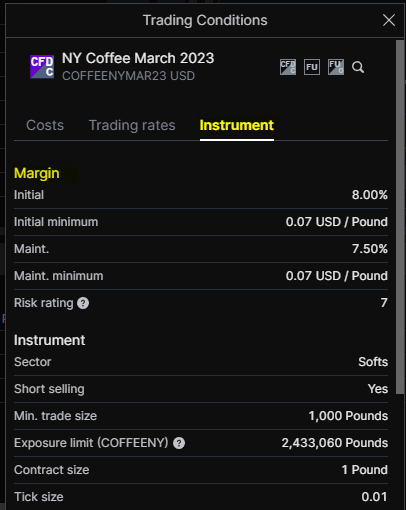The width and height of the screenshot is (406, 510).
Task: Click the purple CFD C instrument logo
Action: pyautogui.click(x=42, y=67)
